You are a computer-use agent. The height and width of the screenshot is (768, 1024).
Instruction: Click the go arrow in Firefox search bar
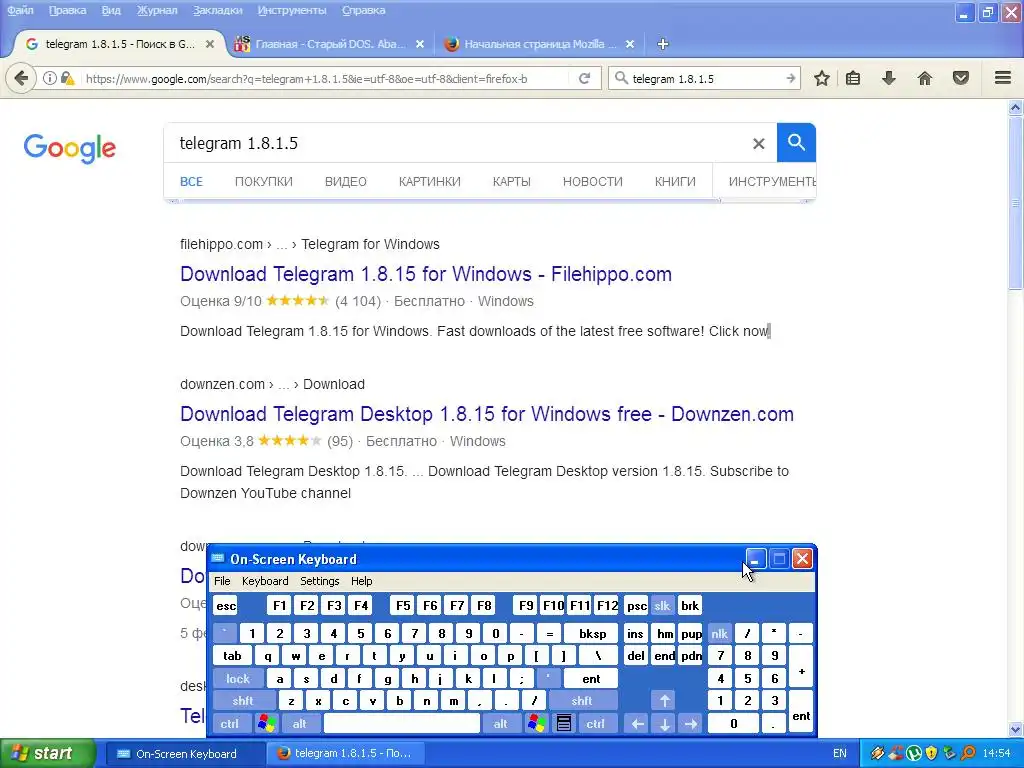pyautogui.click(x=791, y=78)
